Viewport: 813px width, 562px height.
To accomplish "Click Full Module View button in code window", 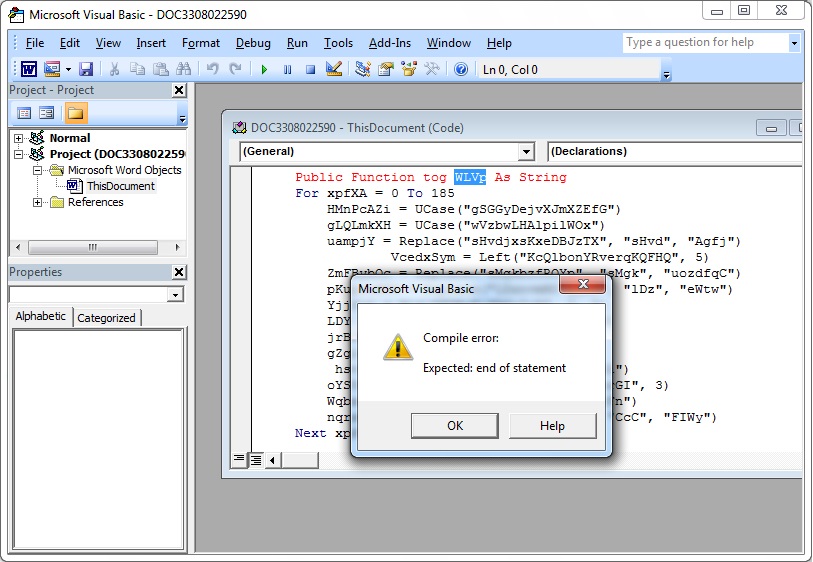I will [x=256, y=459].
